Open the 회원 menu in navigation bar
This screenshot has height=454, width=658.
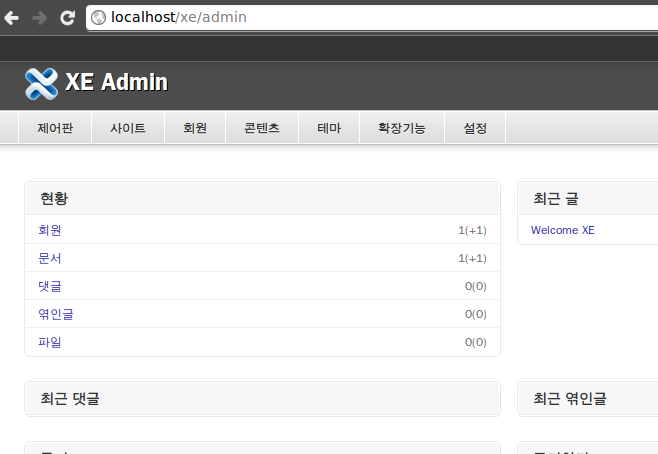tap(195, 128)
